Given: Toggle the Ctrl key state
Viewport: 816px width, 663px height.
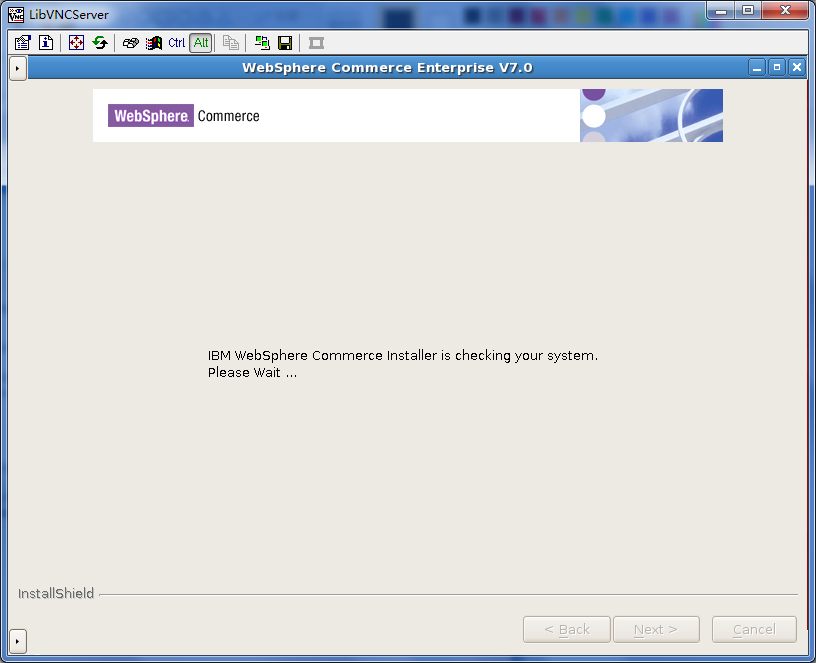Looking at the screenshot, I should (177, 43).
